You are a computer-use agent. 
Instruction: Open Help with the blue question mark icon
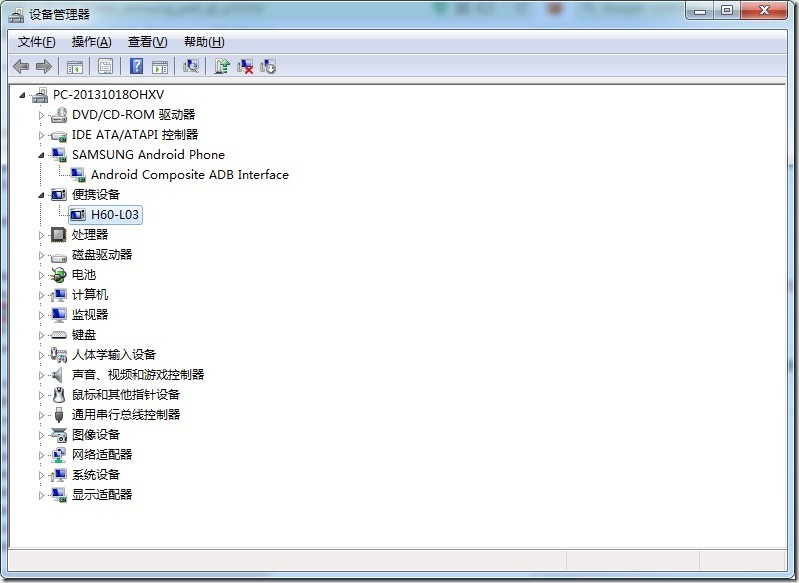[x=137, y=67]
